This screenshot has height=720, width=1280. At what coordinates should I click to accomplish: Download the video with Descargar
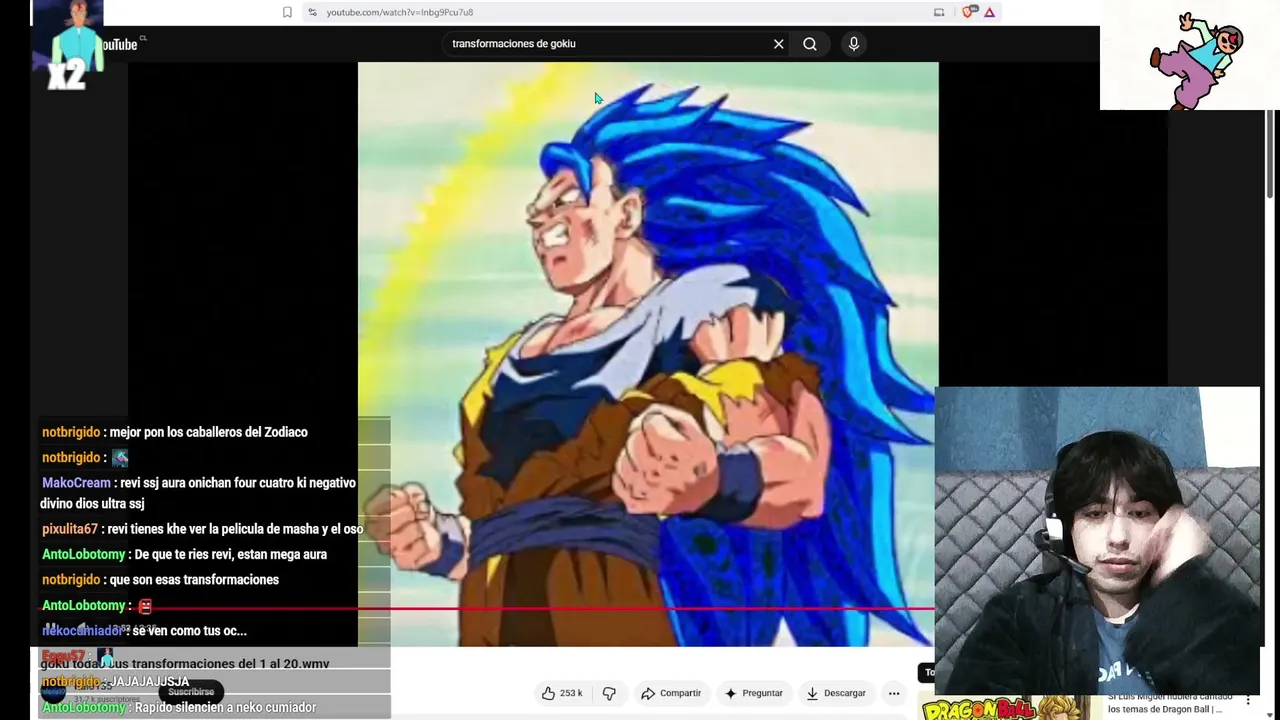836,693
